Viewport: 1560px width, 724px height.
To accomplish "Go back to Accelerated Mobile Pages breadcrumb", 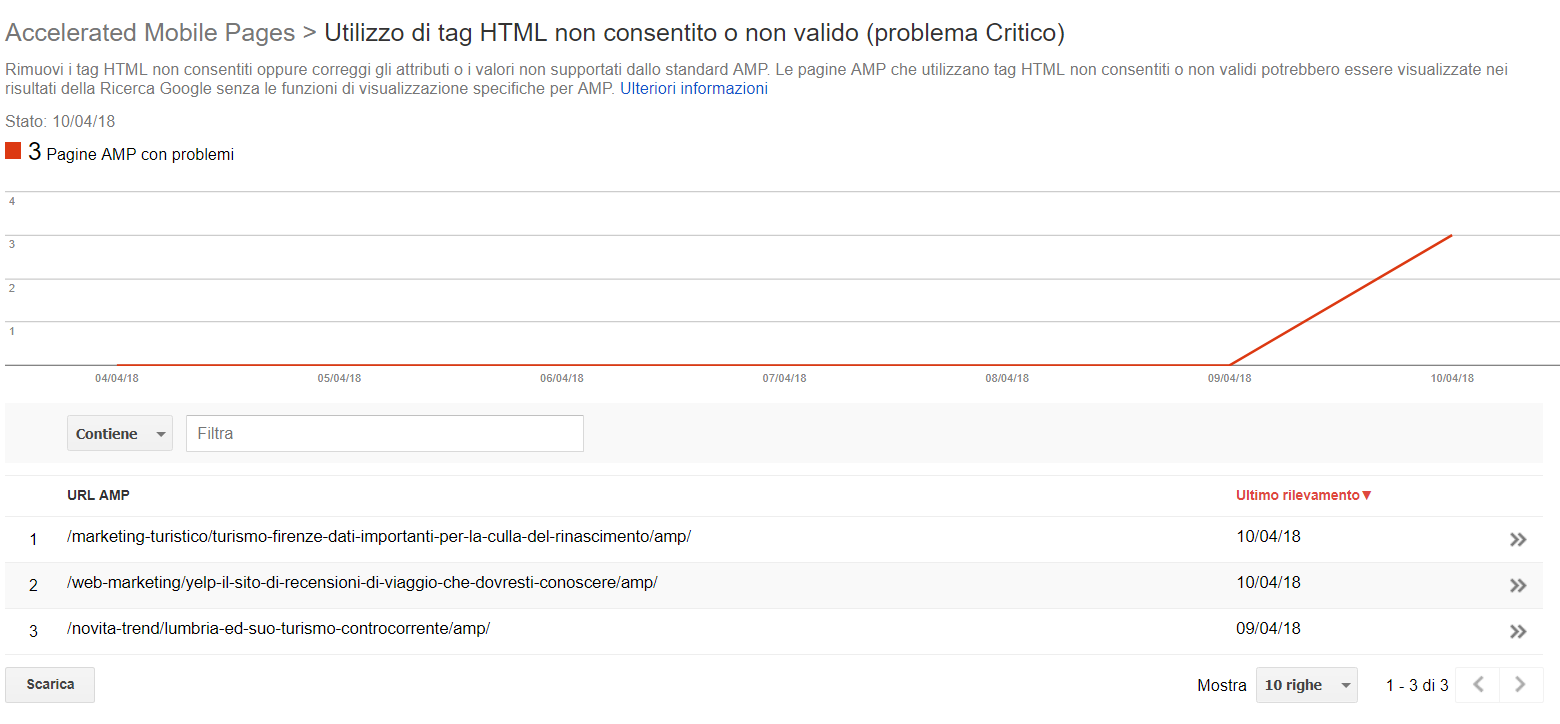I will tap(150, 33).
